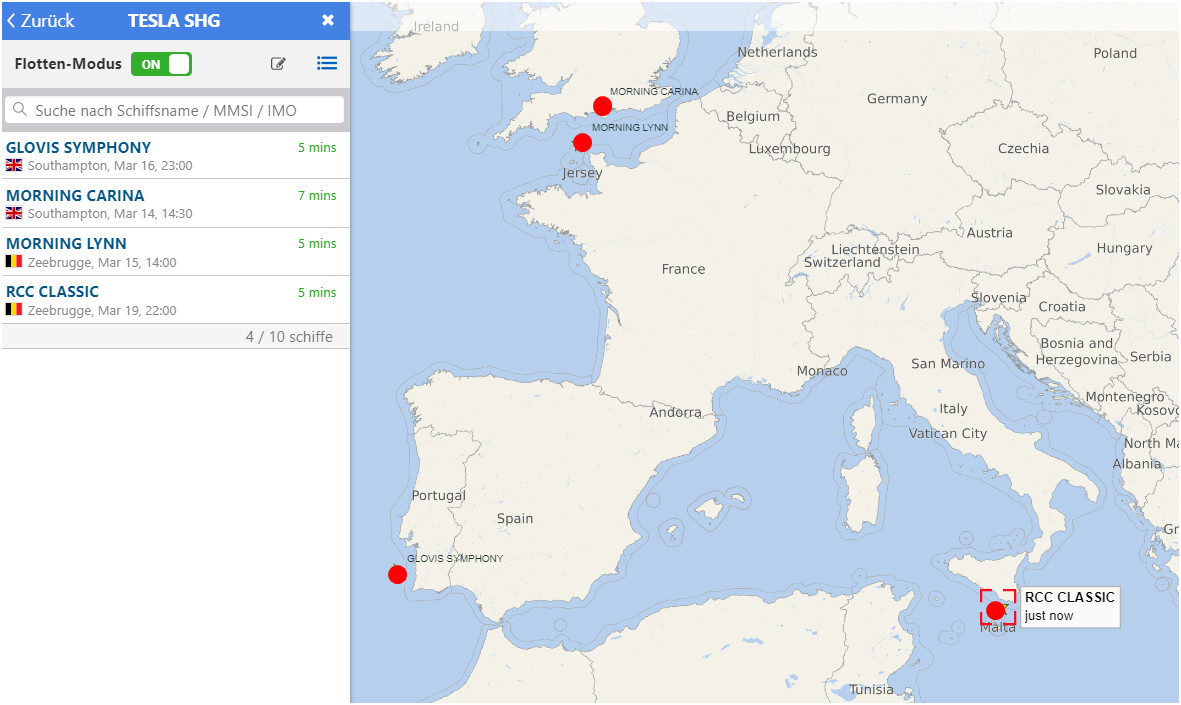Click the 'MORNING LYNN' label on the map
This screenshot has width=1181, height=705.
(630, 127)
